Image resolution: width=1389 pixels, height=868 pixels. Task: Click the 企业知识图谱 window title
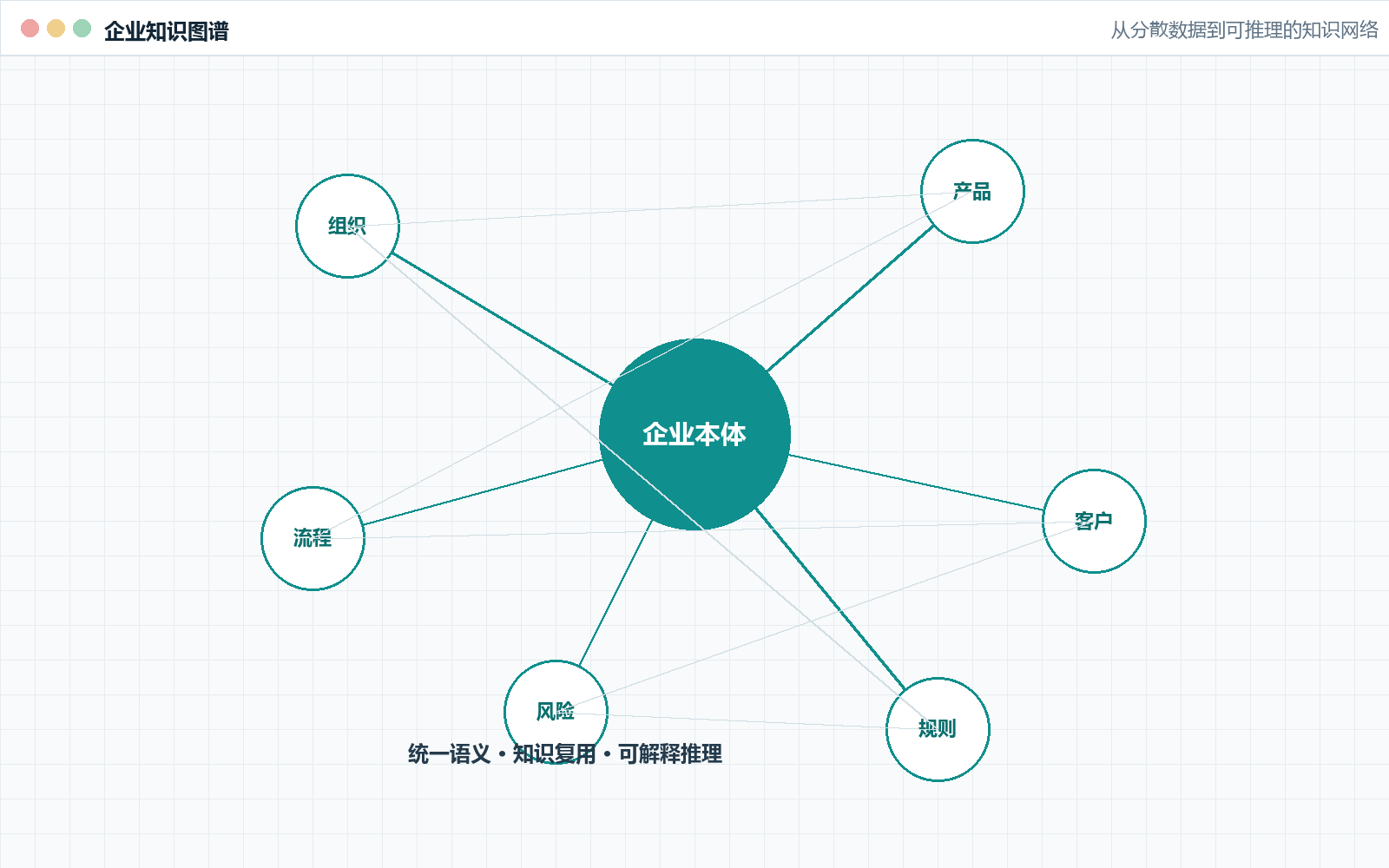pos(167,31)
